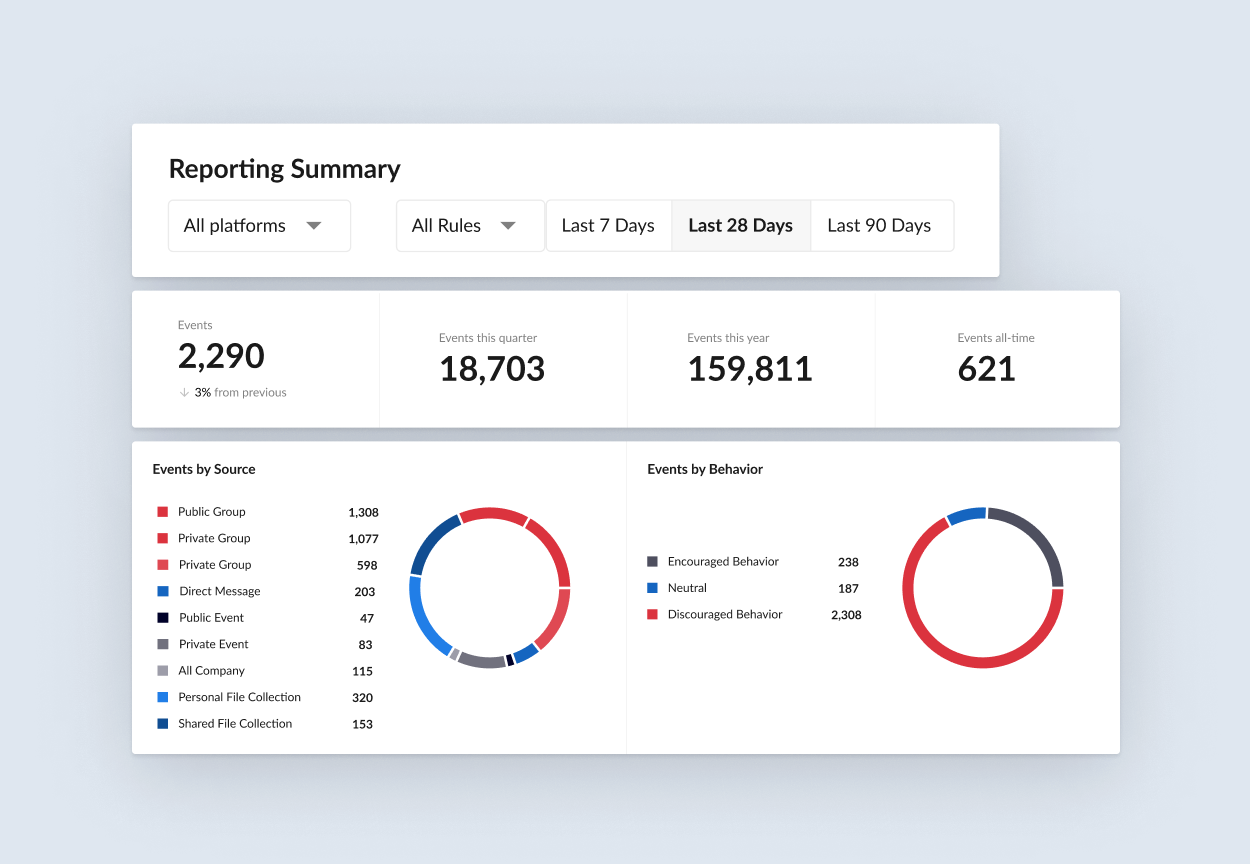
Task: Select the Shared File Collection swatch
Action: [x=162, y=724]
